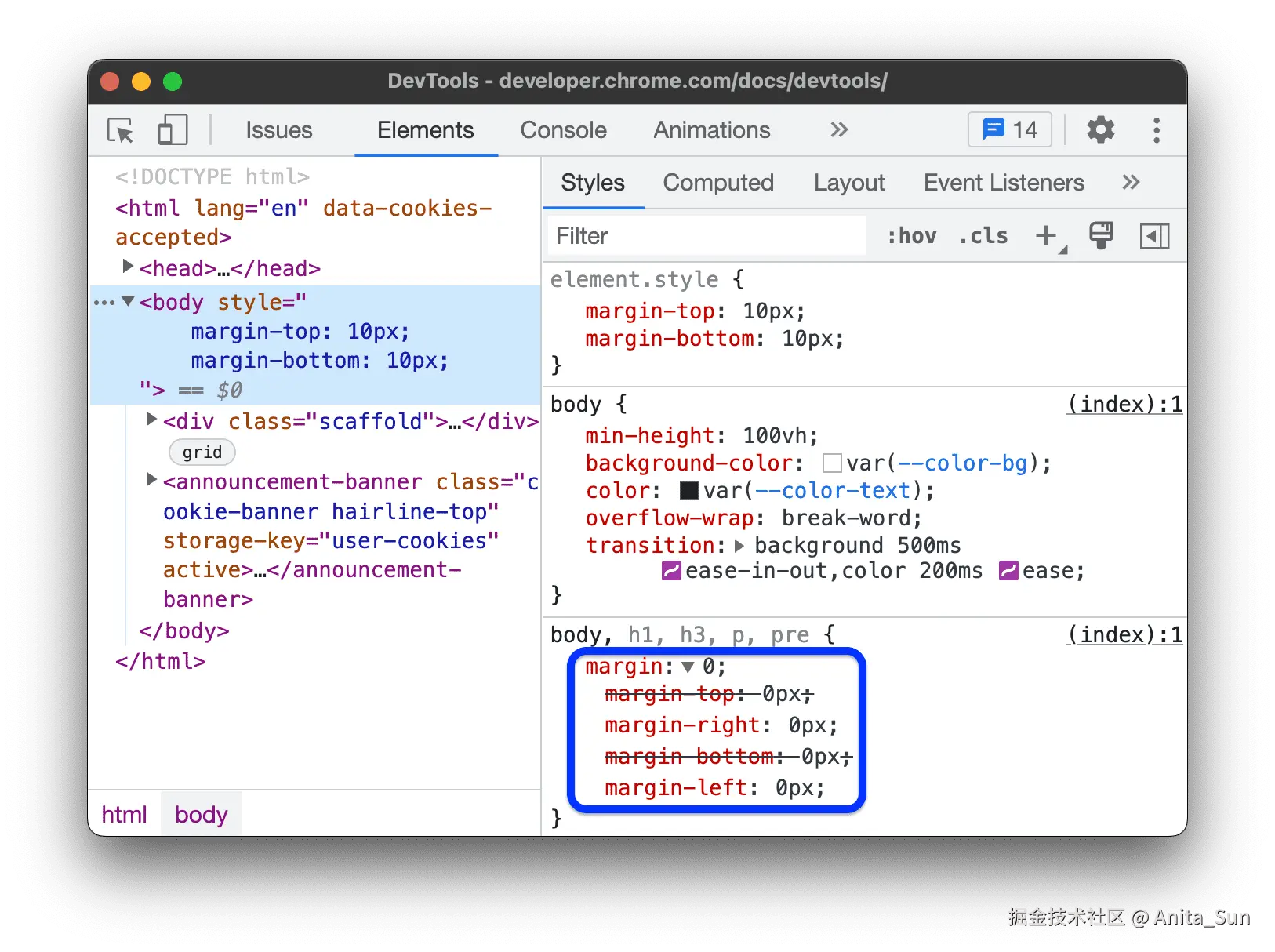This screenshot has width=1275, height=952.
Task: Select the DOCTYPE html node
Action: pos(212,177)
